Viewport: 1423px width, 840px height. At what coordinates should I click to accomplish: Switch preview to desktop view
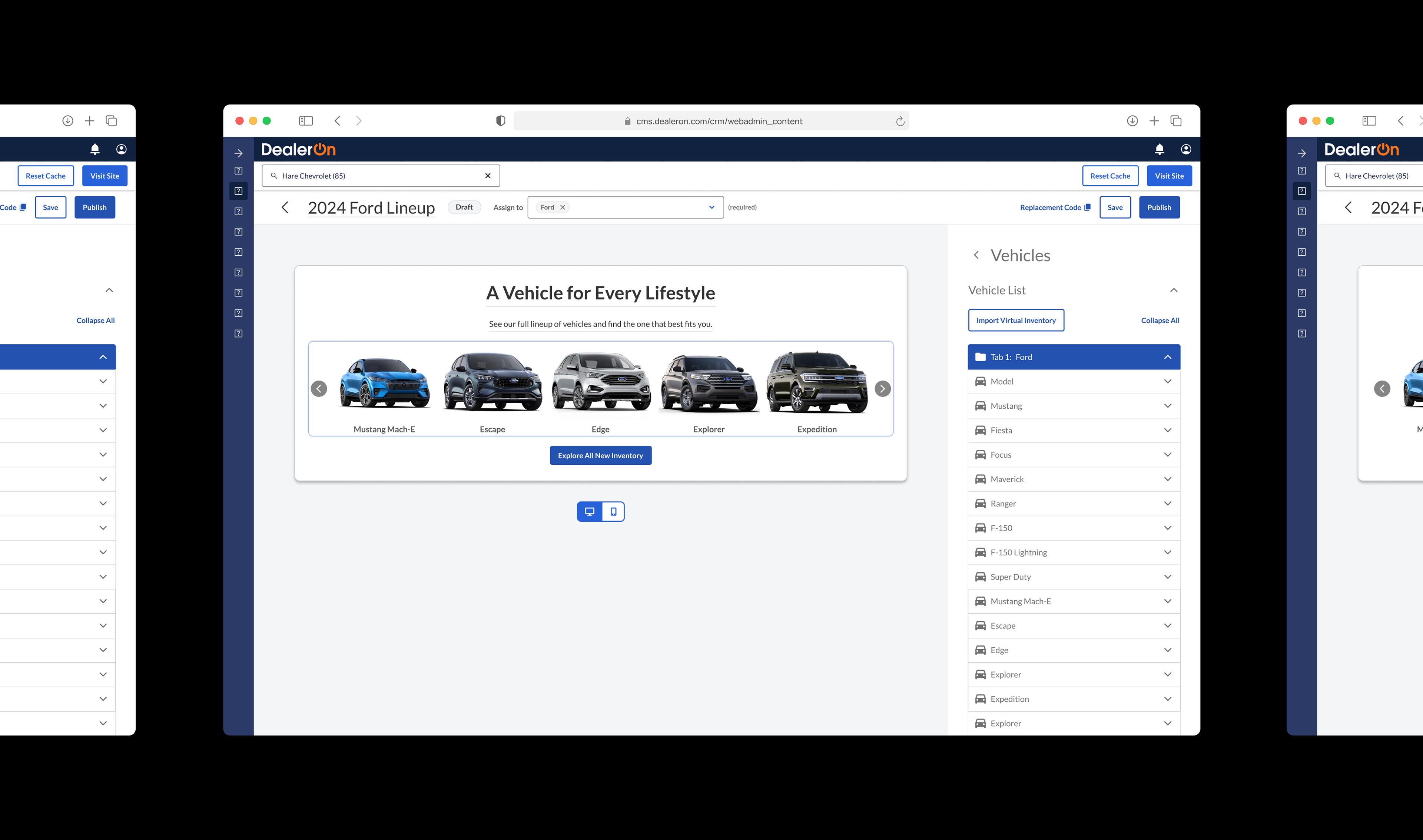point(589,512)
